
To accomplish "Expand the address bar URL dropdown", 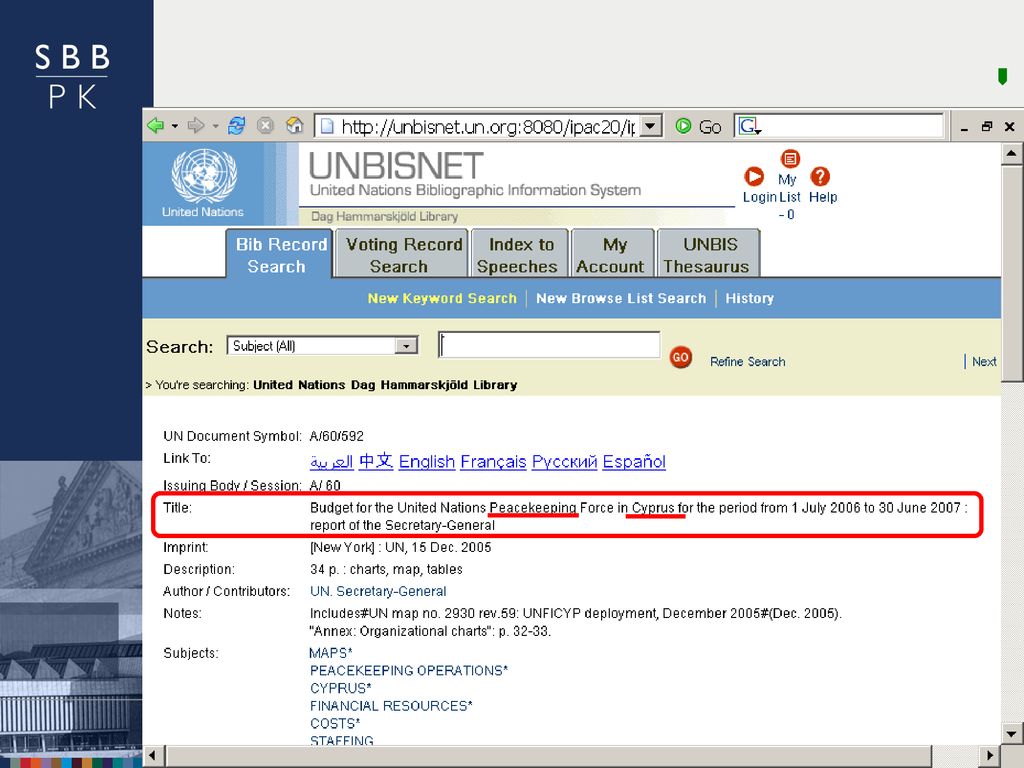I will (x=650, y=126).
